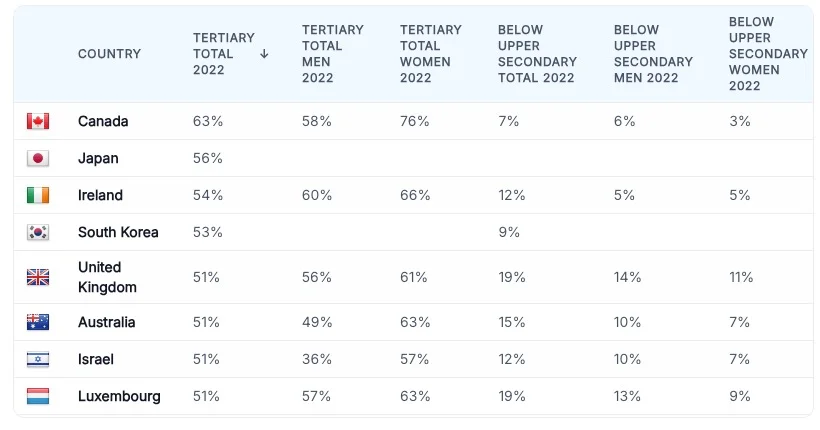This screenshot has width=820, height=430.
Task: Select the United Kingdom country name
Action: tap(107, 277)
